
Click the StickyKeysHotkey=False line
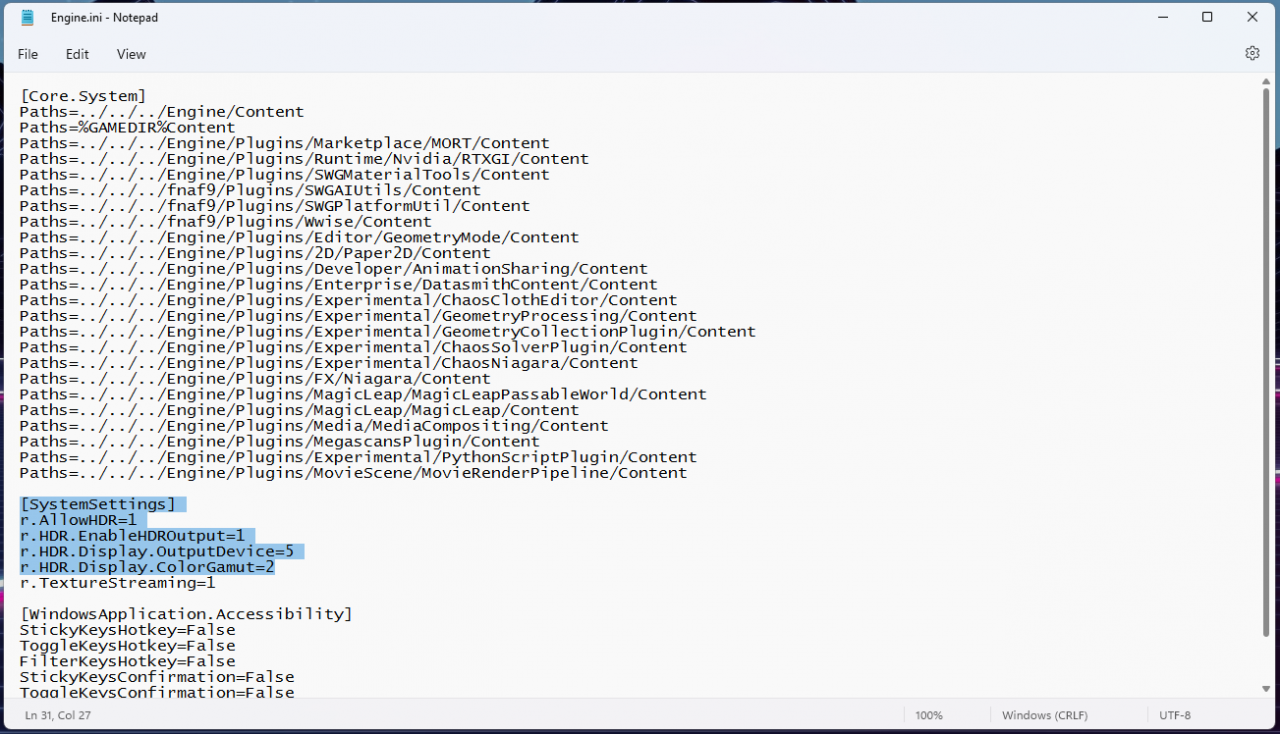click(x=127, y=630)
